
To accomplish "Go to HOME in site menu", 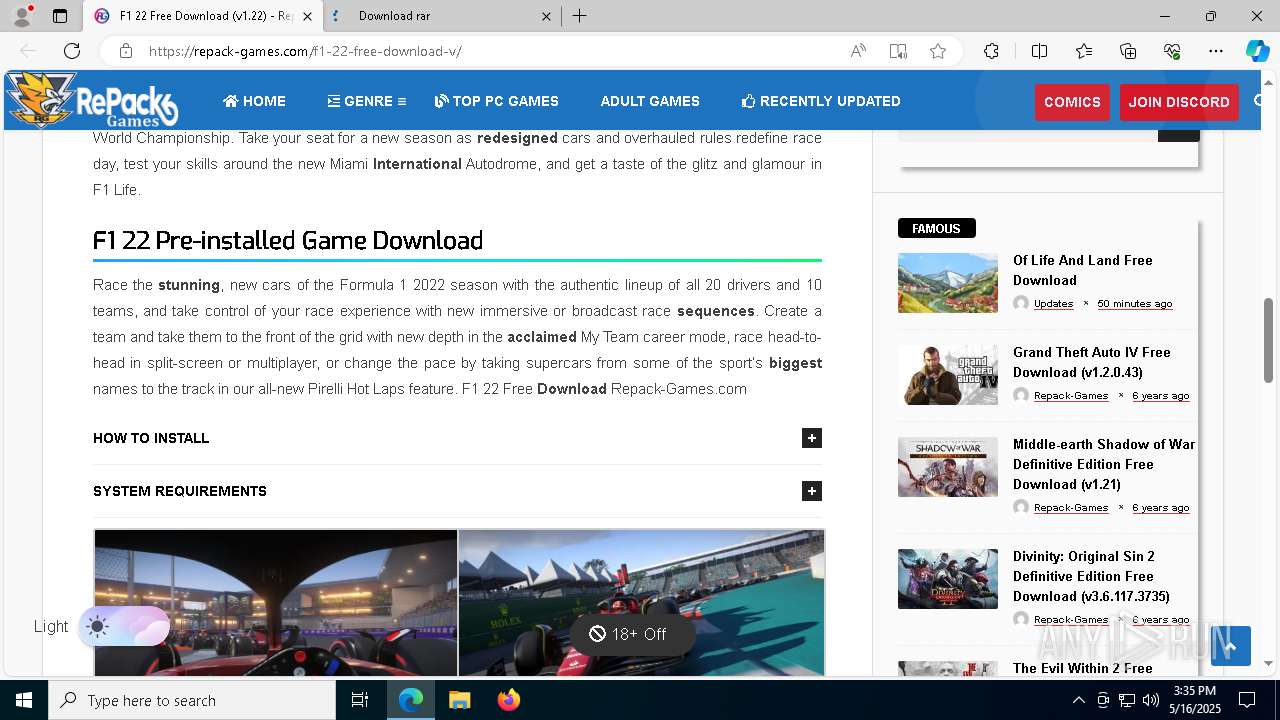I will click(254, 101).
